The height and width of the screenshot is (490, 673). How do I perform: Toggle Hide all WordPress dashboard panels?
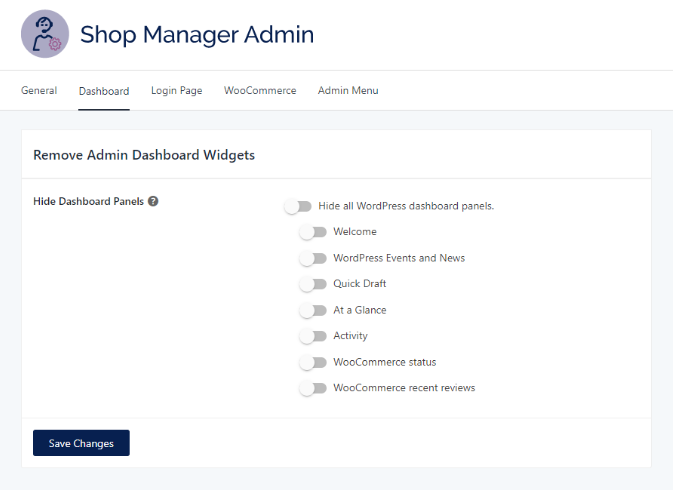coord(298,206)
